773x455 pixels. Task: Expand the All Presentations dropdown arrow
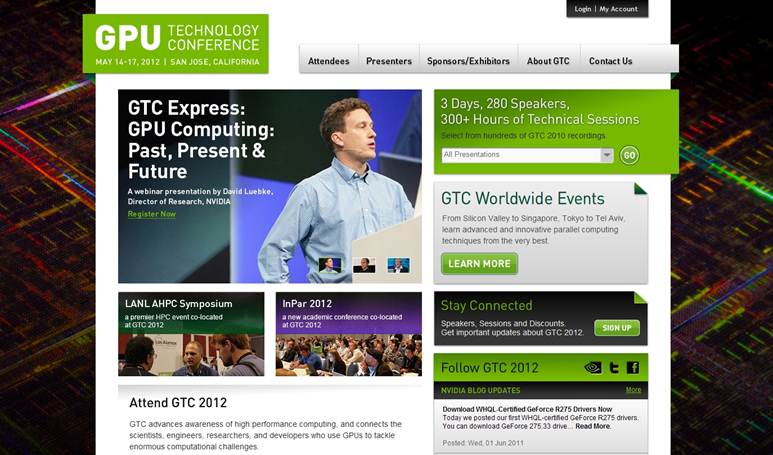point(607,155)
